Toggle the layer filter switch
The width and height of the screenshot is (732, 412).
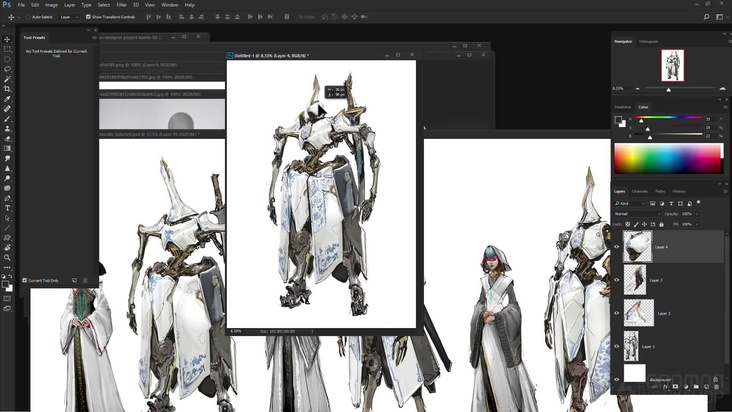pos(698,203)
